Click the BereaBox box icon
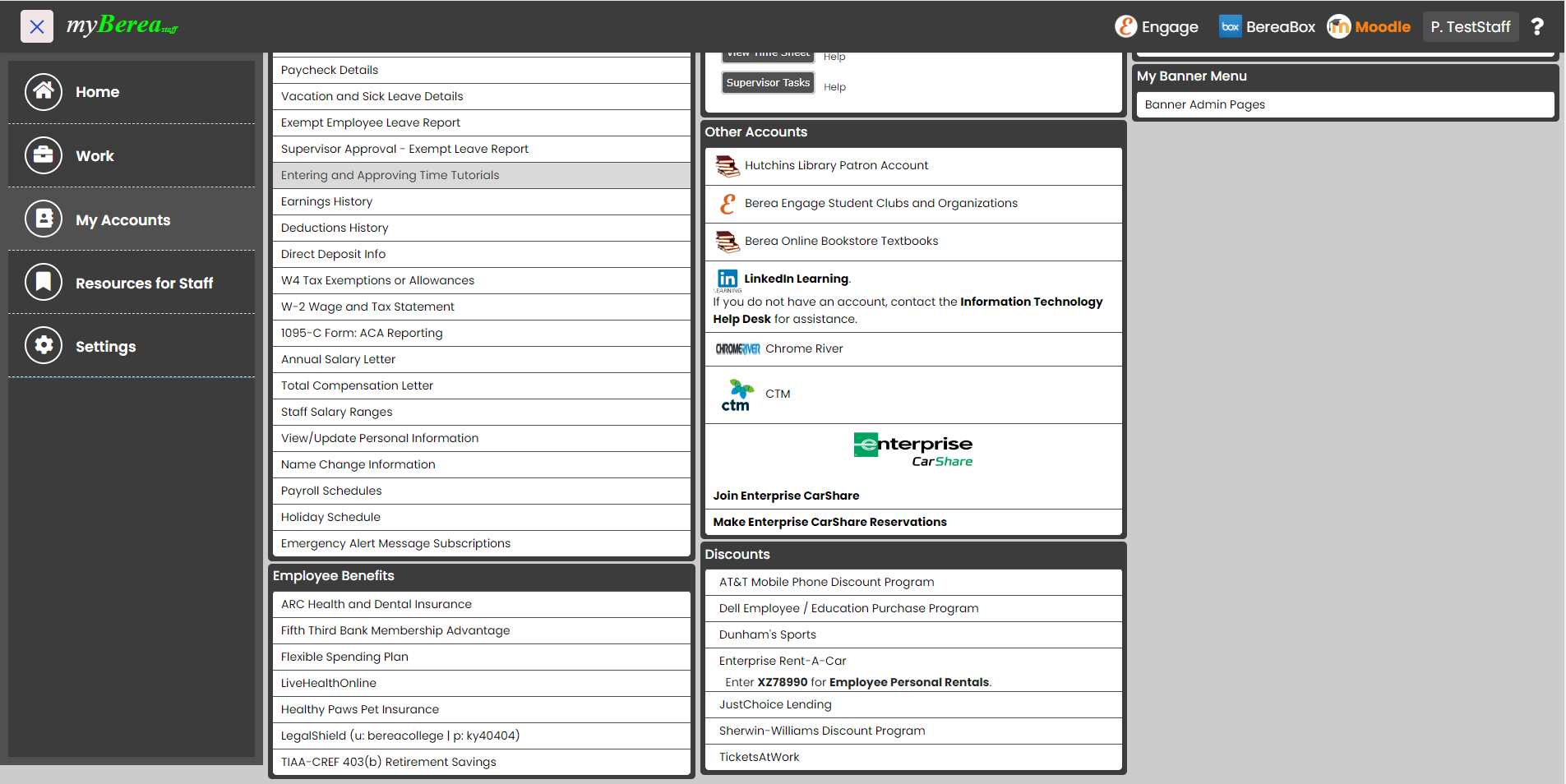This screenshot has width=1566, height=784. [x=1230, y=26]
